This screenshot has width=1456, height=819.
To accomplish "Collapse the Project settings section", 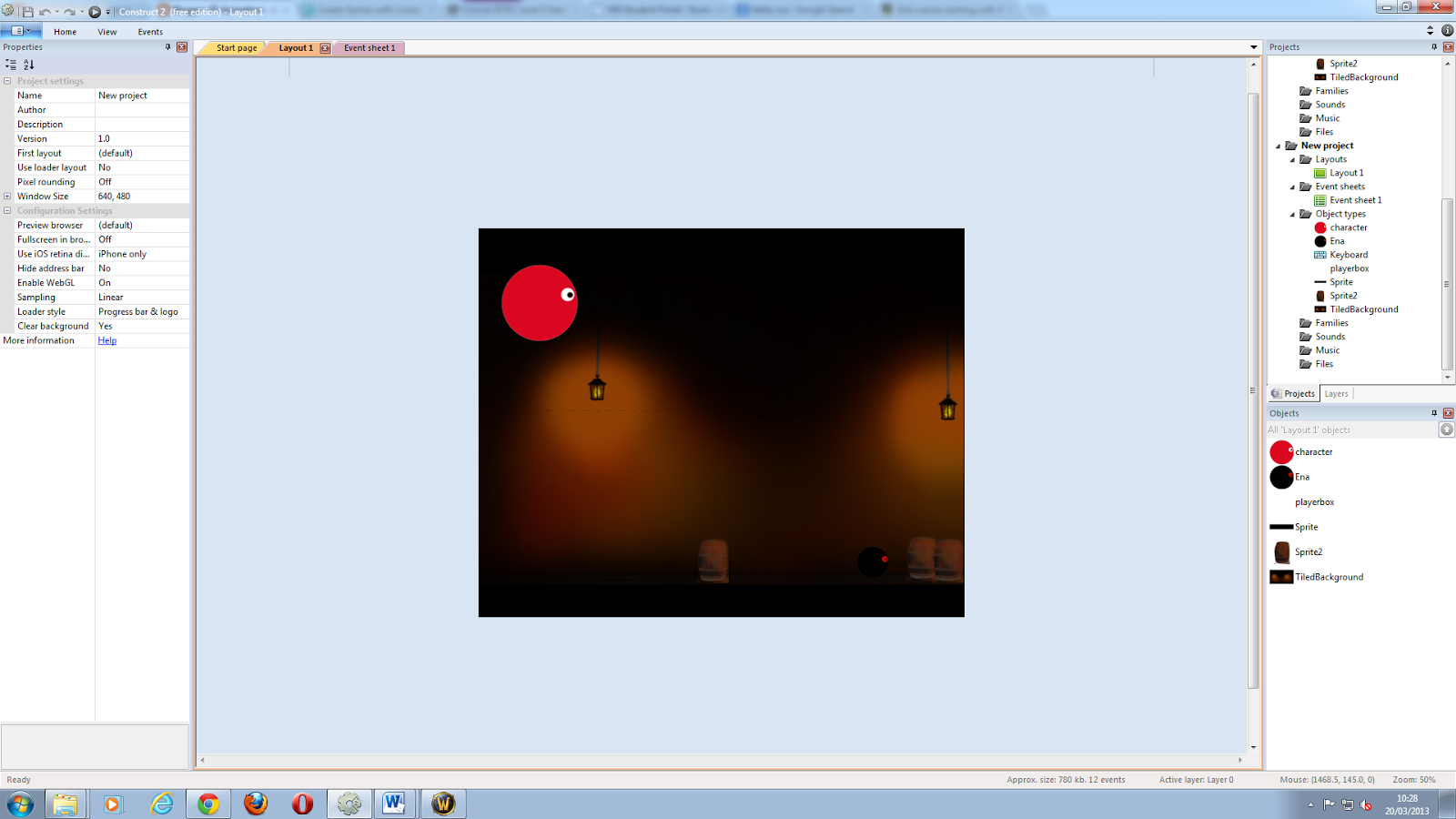I will point(8,81).
